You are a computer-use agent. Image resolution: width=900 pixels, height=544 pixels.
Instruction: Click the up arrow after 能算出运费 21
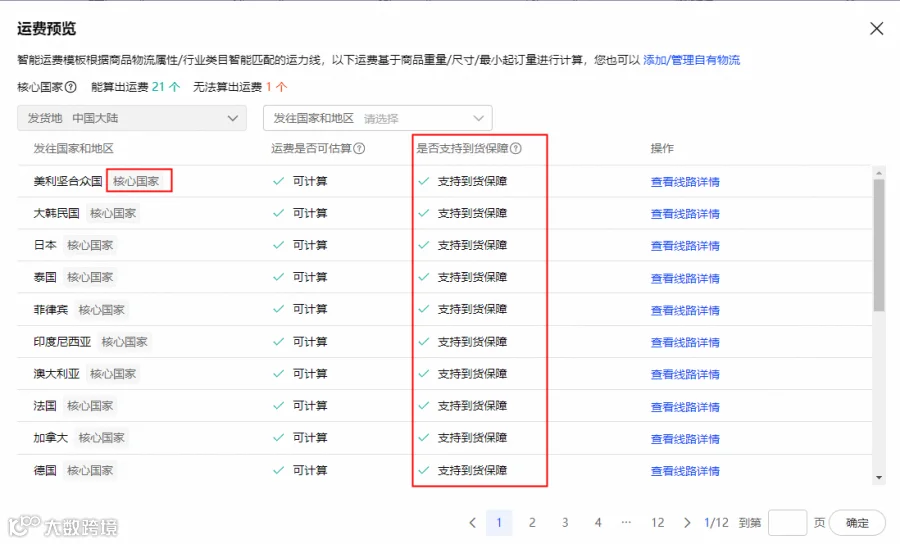point(174,87)
